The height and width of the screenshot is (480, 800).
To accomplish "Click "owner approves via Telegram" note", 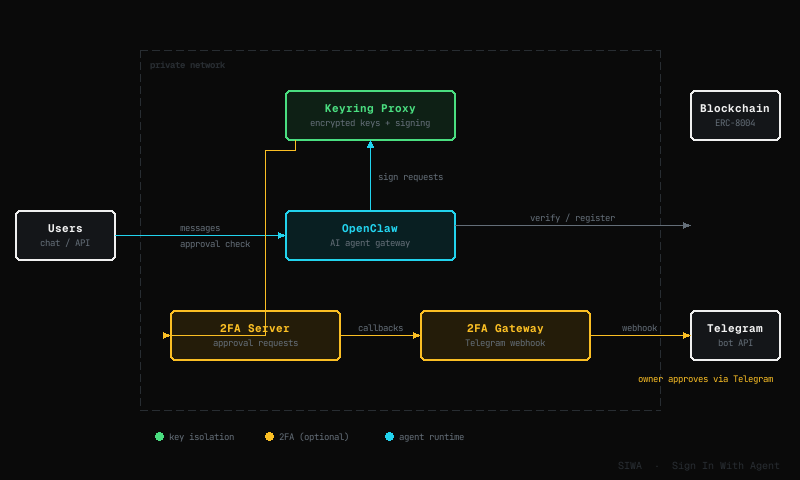I will pyautogui.click(x=705, y=379).
